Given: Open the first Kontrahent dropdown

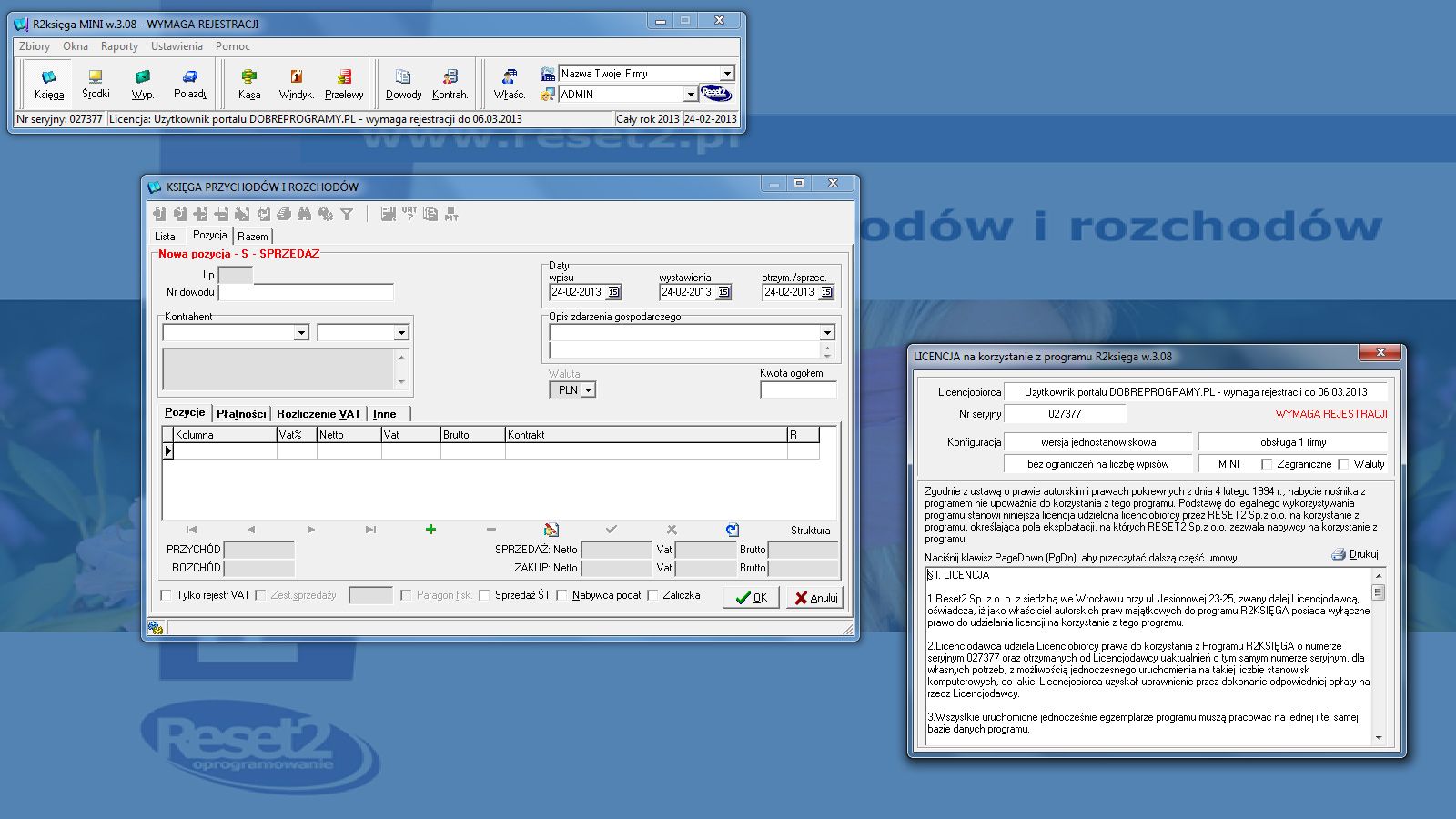Looking at the screenshot, I should 301,333.
